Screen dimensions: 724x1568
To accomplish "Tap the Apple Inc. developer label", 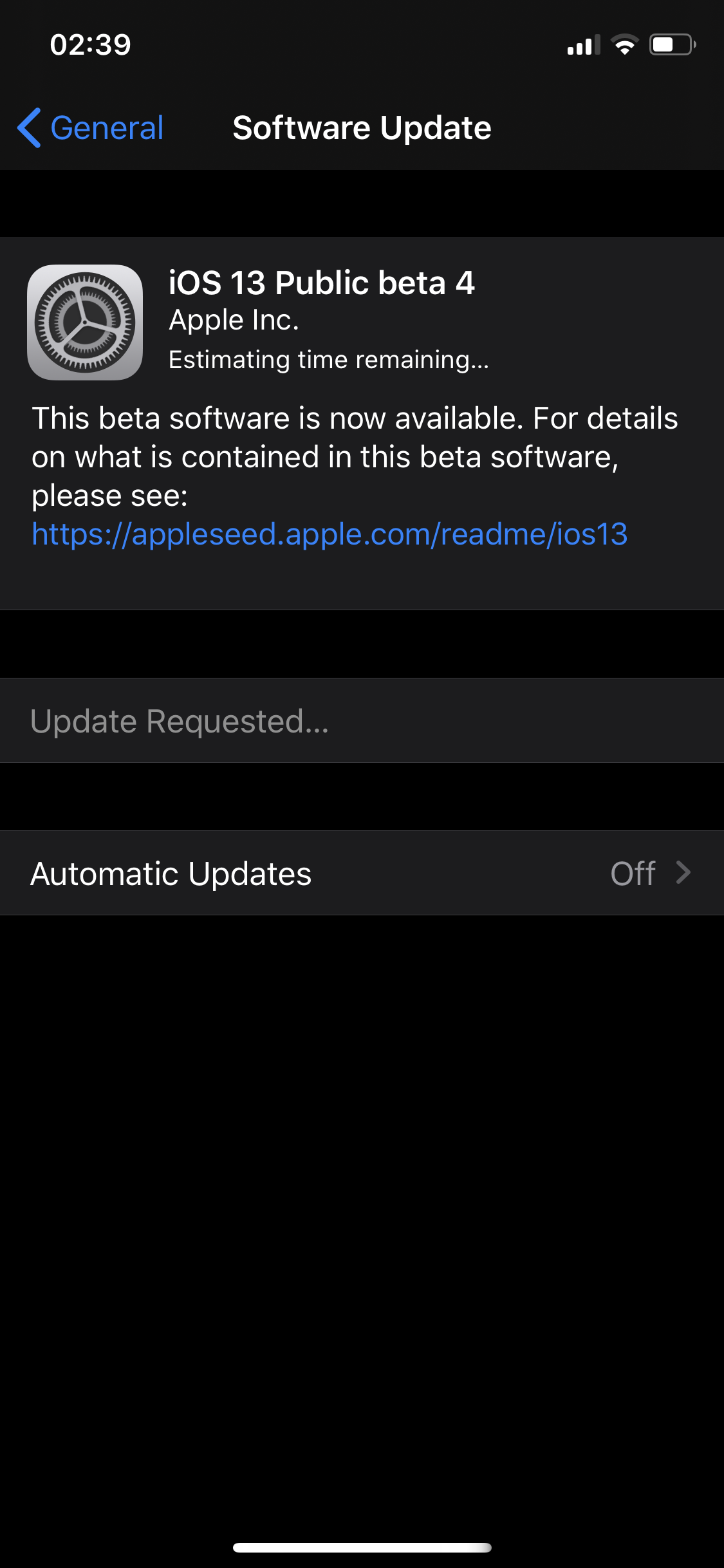I will point(234,321).
